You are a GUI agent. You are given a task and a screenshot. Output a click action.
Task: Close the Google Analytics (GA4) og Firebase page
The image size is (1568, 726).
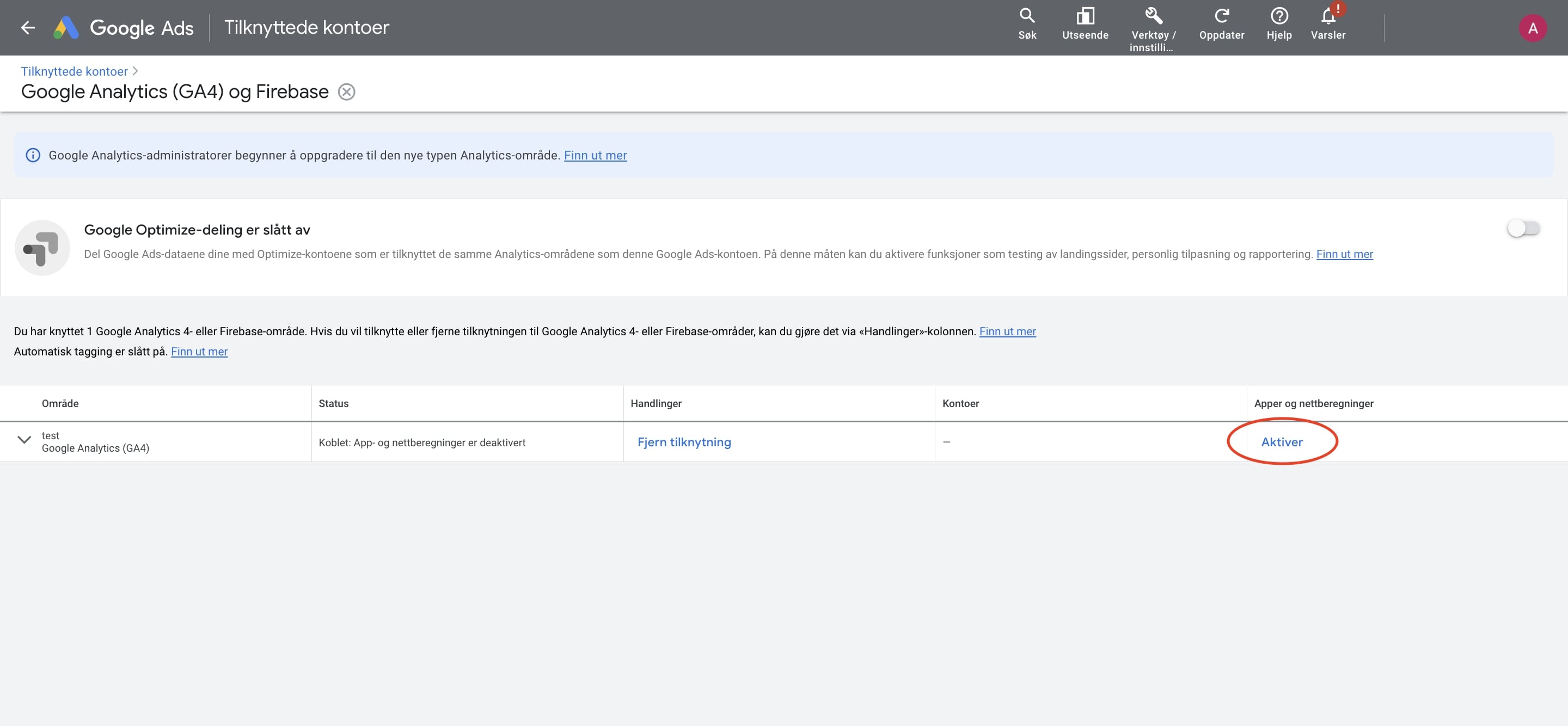coord(346,92)
